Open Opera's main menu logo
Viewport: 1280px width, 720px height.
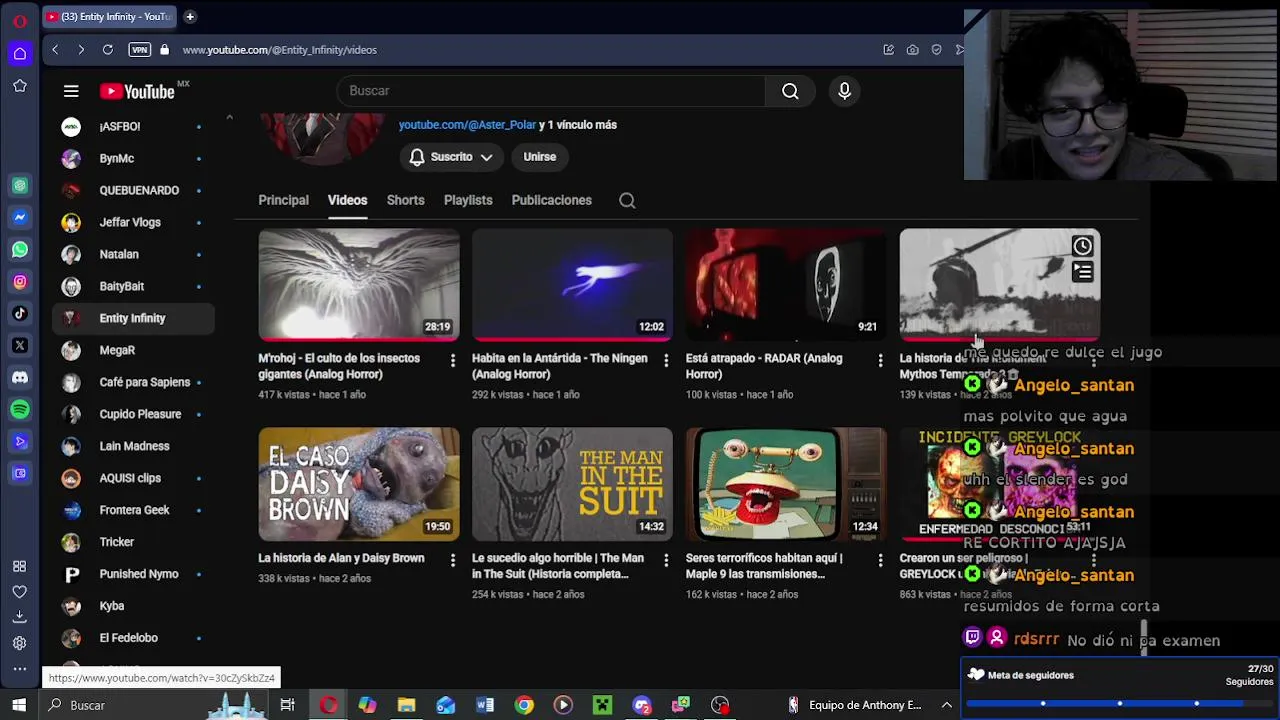(x=19, y=21)
